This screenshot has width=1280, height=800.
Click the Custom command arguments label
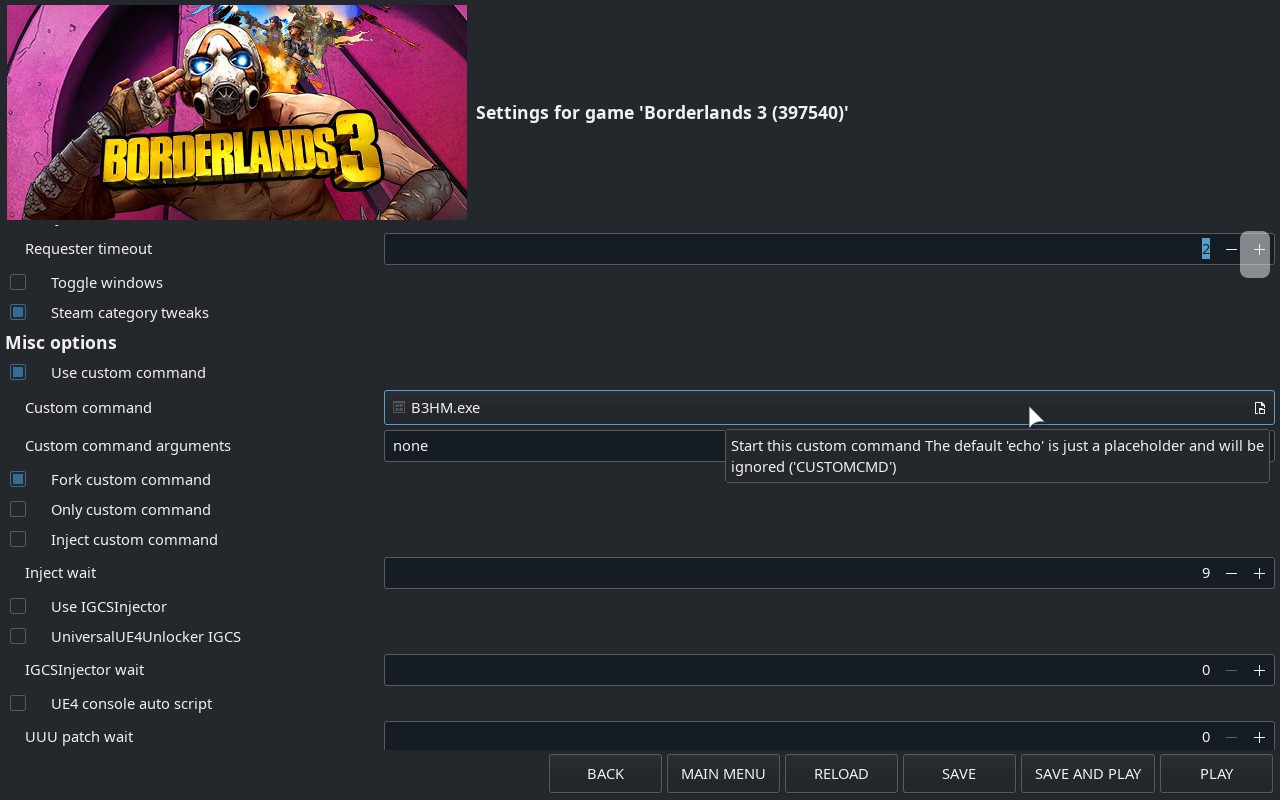128,446
